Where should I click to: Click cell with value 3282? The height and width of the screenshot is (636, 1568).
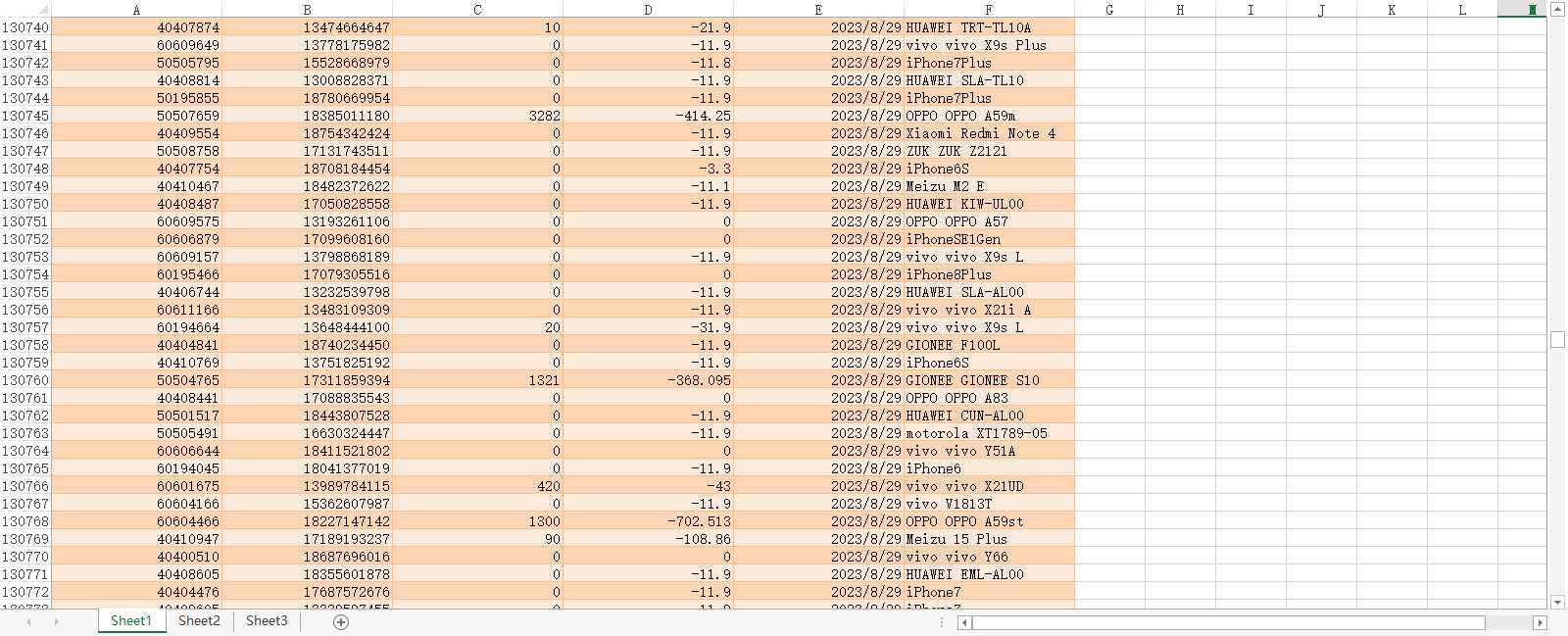point(477,116)
